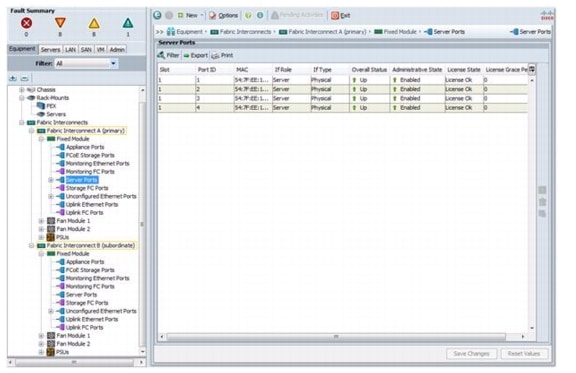Select the row with Port ID 1
The height and width of the screenshot is (373, 576).
click(343, 80)
